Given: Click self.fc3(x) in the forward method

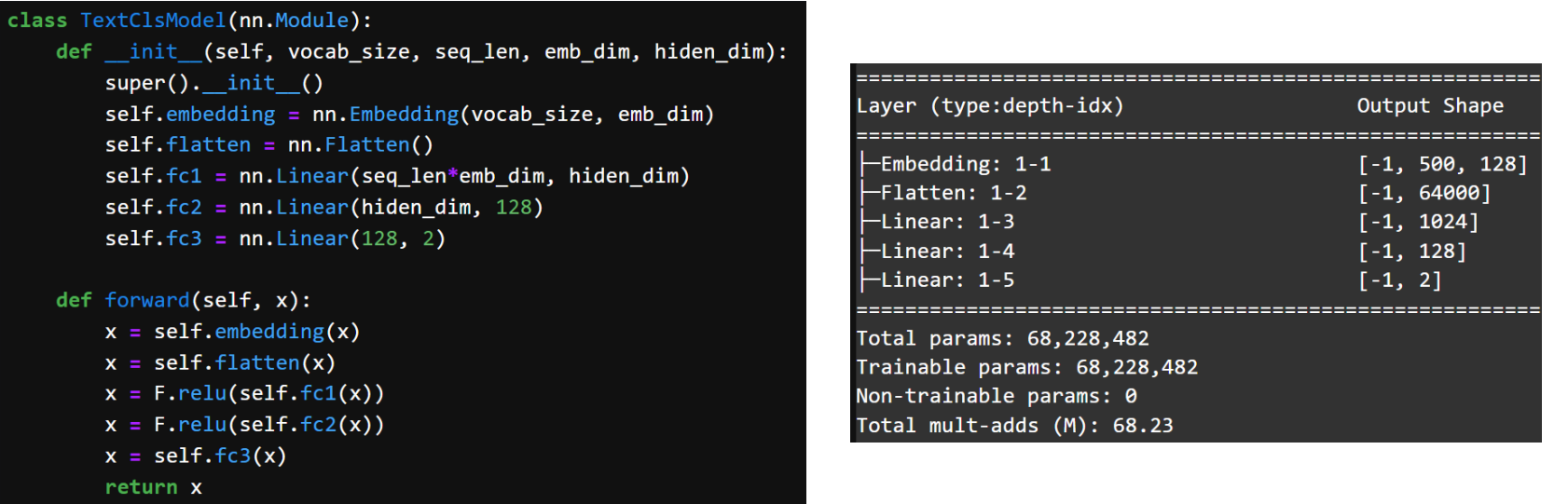Looking at the screenshot, I should tap(220, 456).
